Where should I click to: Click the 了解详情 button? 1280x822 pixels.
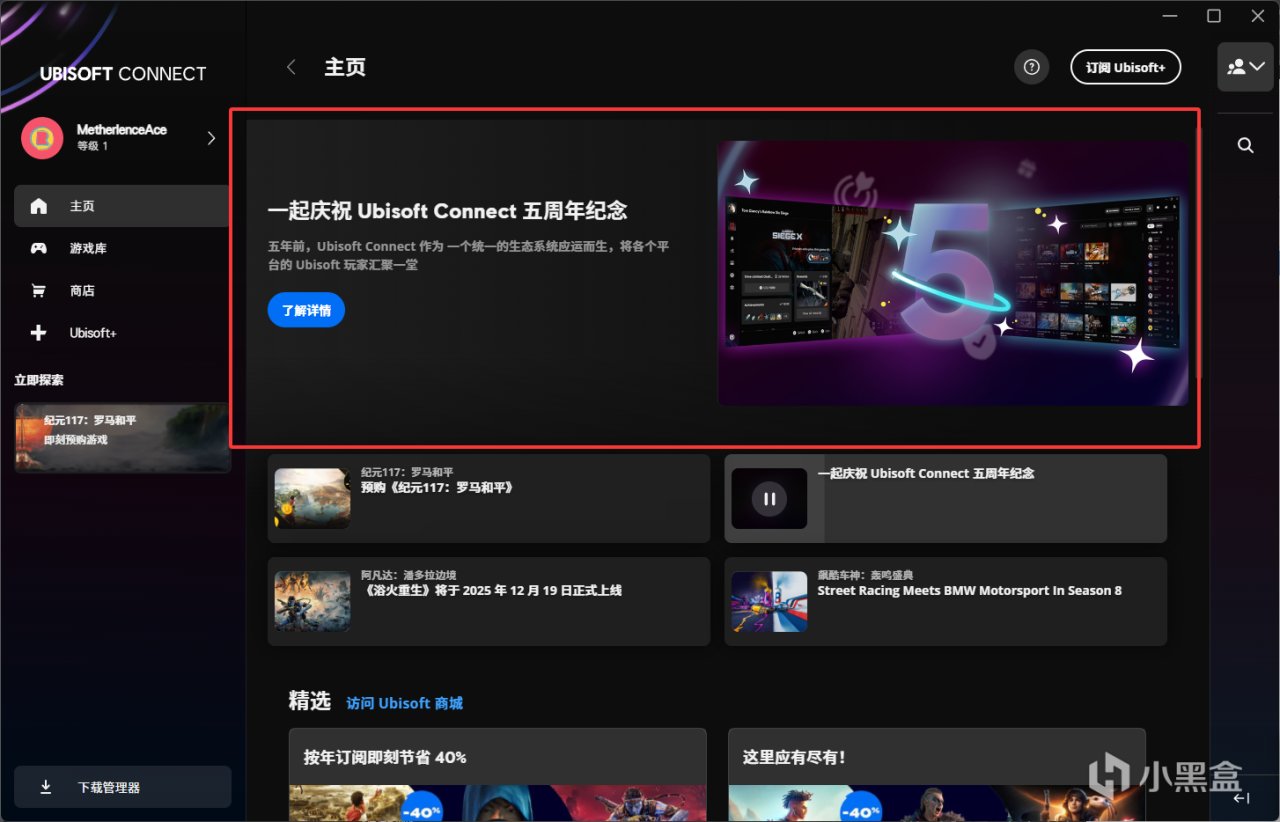click(306, 310)
